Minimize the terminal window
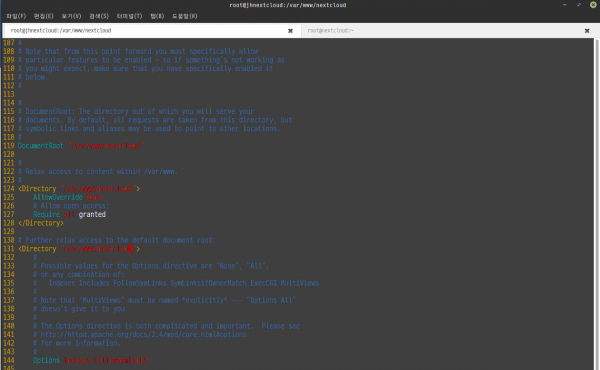Viewport: 600px width, 370px height. click(564, 5)
